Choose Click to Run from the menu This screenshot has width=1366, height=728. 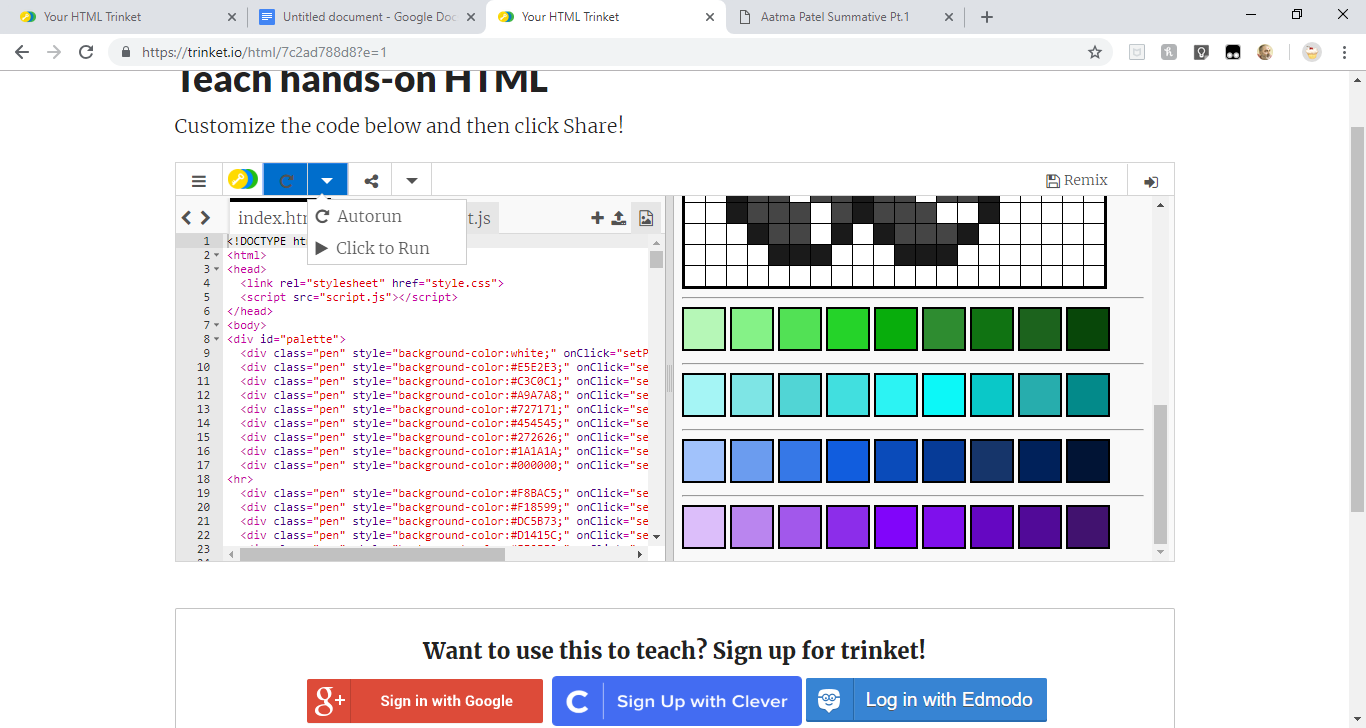pyautogui.click(x=372, y=248)
